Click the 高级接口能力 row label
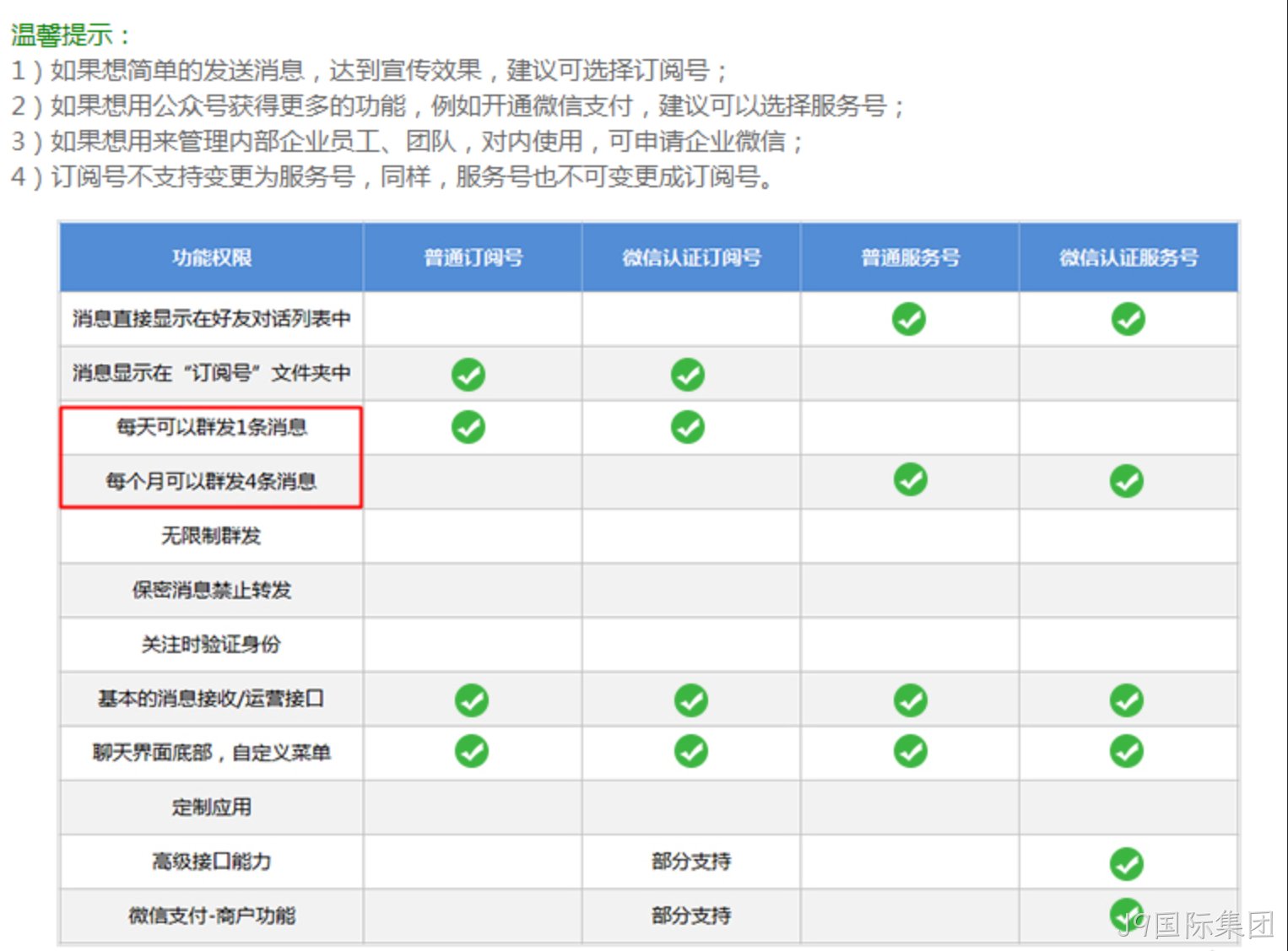 tap(212, 862)
